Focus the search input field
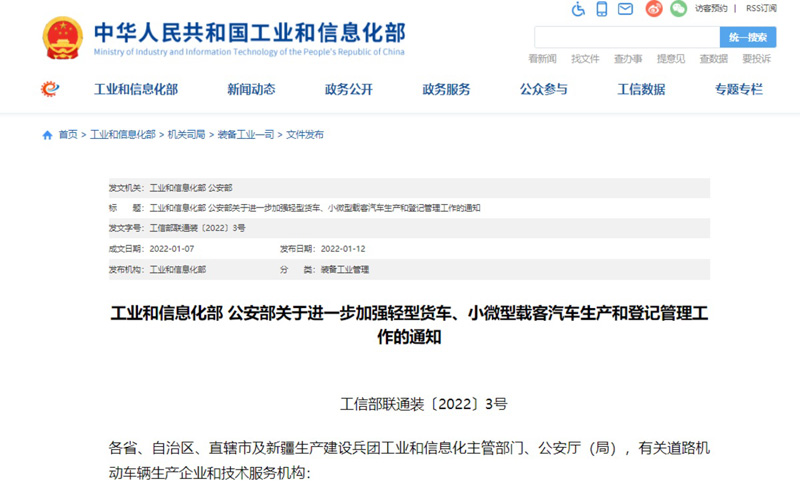Screen dimensions: 800x487 (x=627, y=37)
